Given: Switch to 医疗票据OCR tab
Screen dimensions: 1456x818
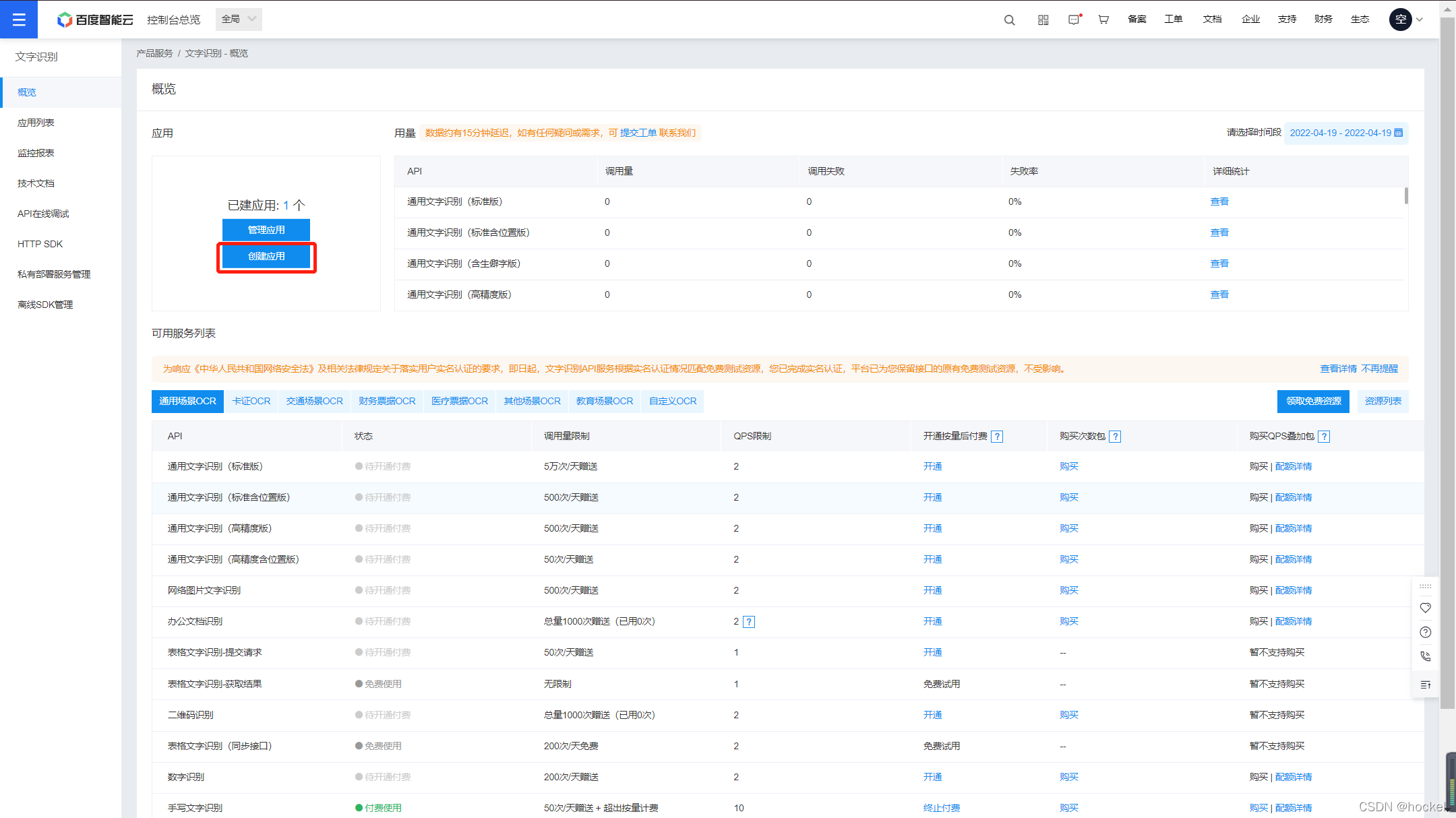Looking at the screenshot, I should pos(460,402).
